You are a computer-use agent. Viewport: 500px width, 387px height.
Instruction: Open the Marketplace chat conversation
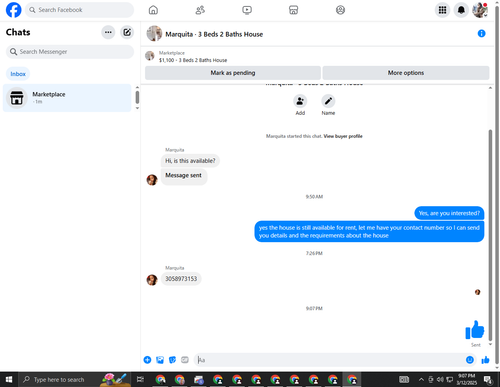[67, 98]
